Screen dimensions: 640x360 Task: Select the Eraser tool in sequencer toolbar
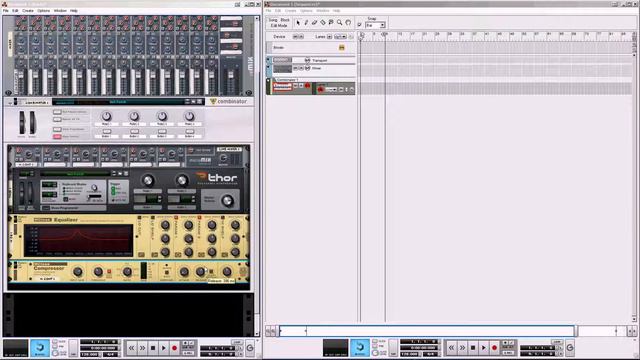[314, 23]
